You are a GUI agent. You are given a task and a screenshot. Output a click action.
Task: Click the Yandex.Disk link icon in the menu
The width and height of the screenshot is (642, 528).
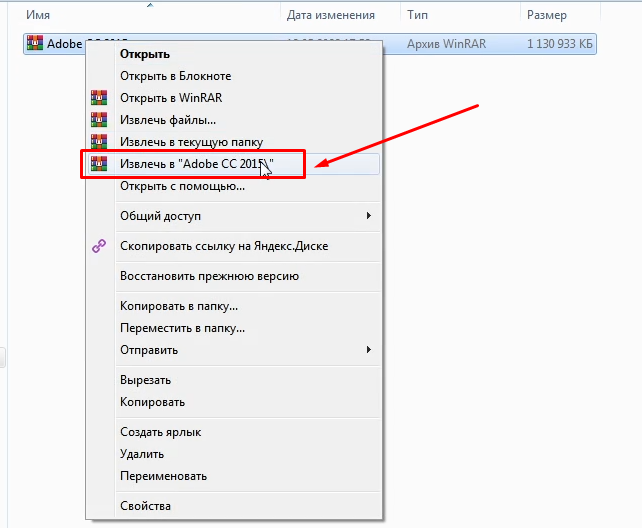[x=99, y=246]
